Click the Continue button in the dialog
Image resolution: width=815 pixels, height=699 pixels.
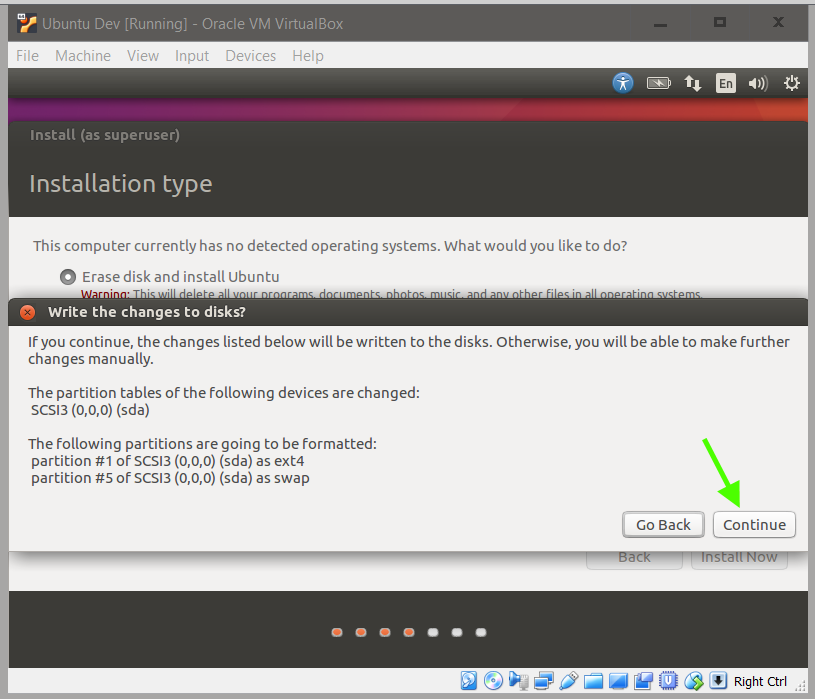coord(754,524)
